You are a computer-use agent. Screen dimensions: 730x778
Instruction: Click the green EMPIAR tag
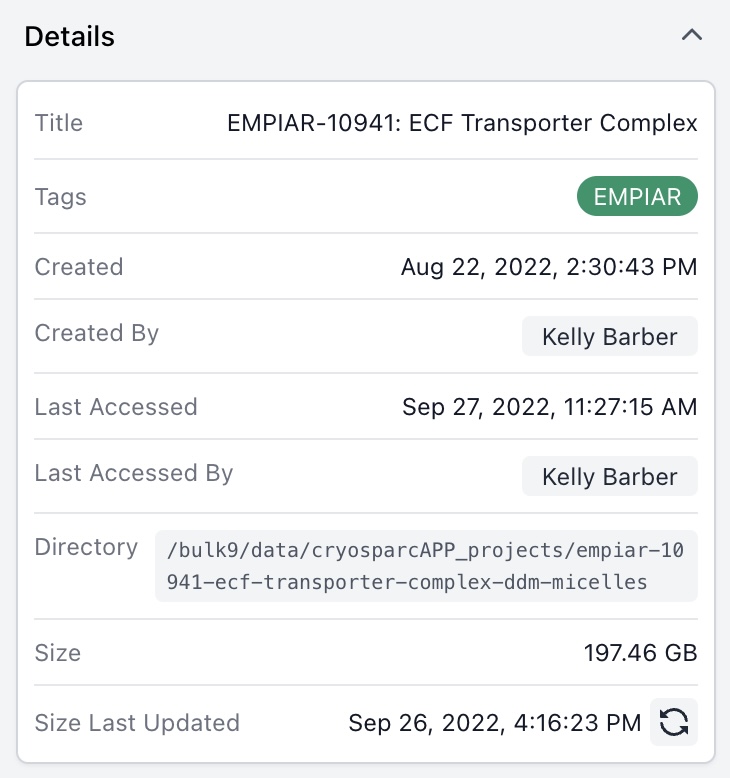click(637, 197)
